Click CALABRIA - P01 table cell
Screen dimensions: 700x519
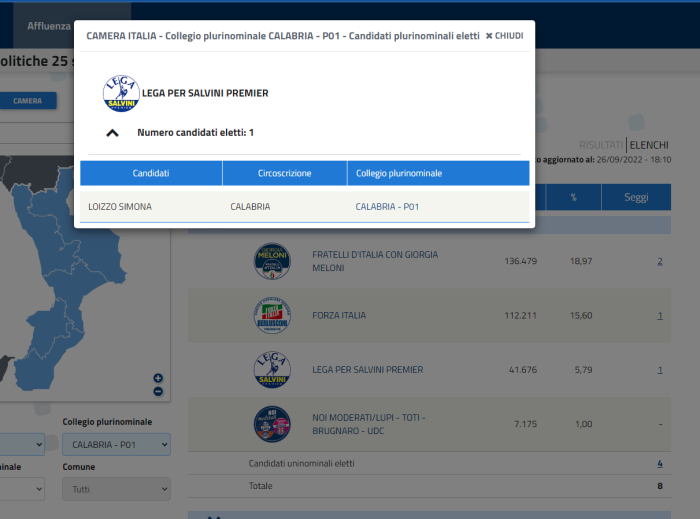pyautogui.click(x=387, y=207)
